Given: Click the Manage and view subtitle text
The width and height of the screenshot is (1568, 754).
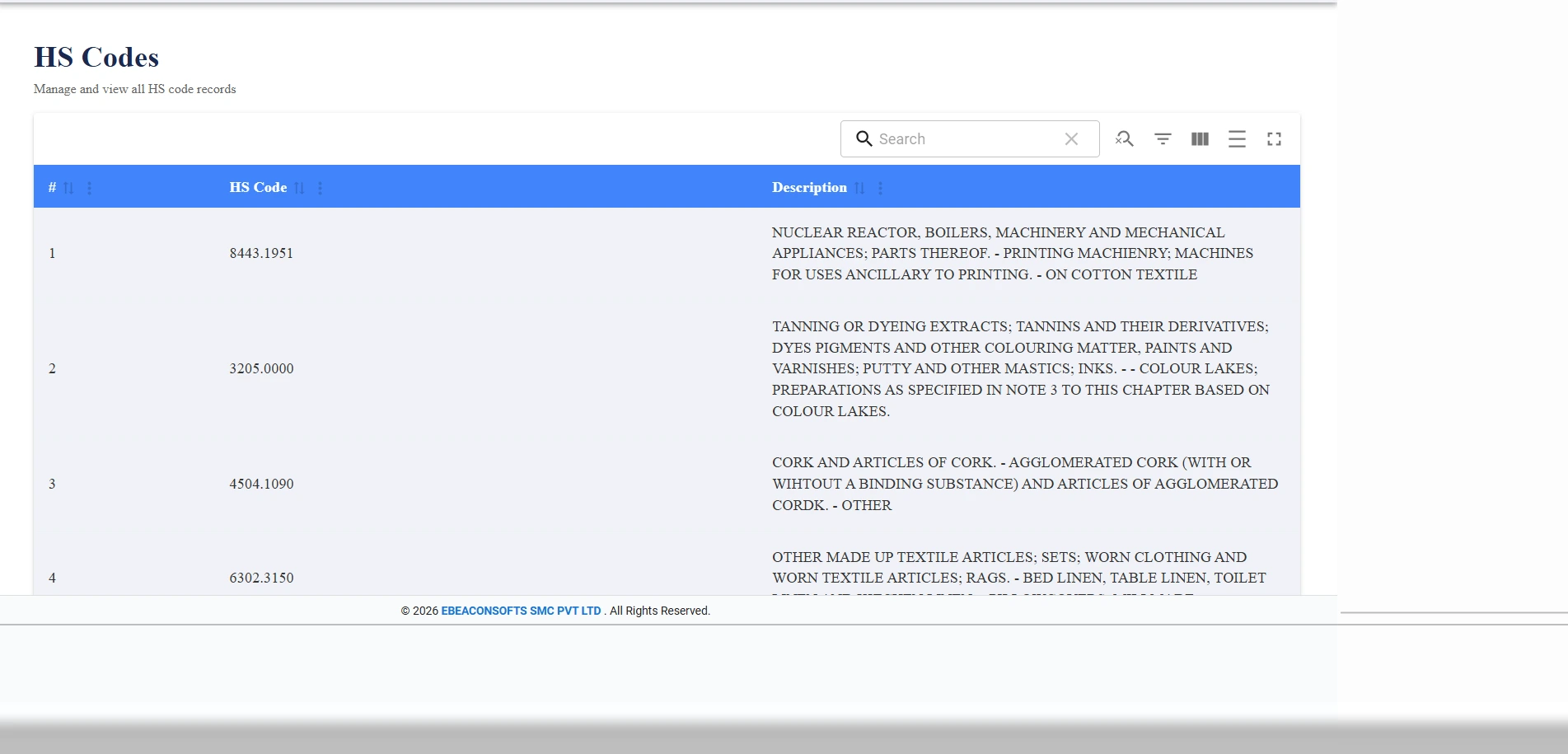Looking at the screenshot, I should coord(135,89).
